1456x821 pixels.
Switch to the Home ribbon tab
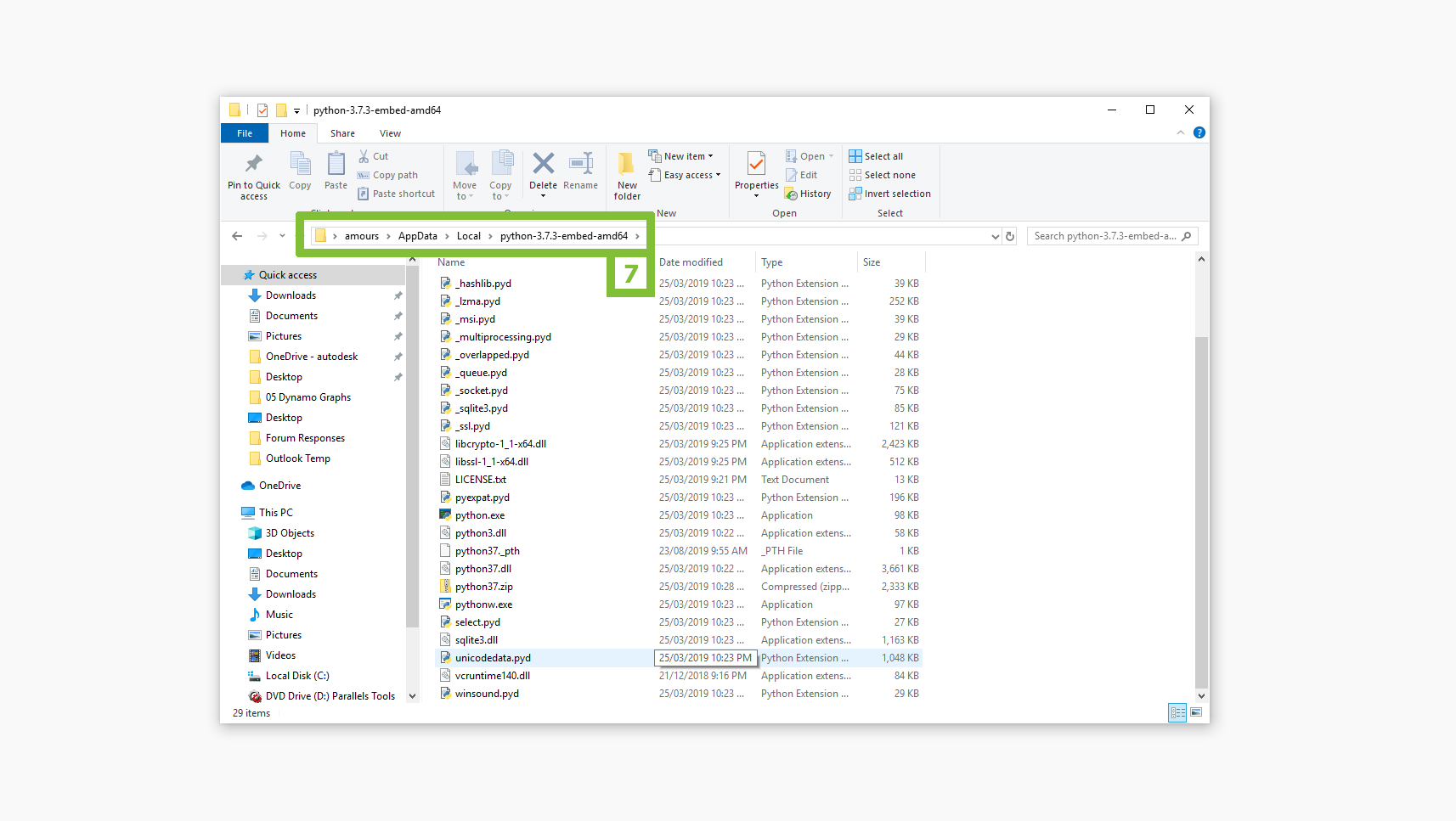293,133
